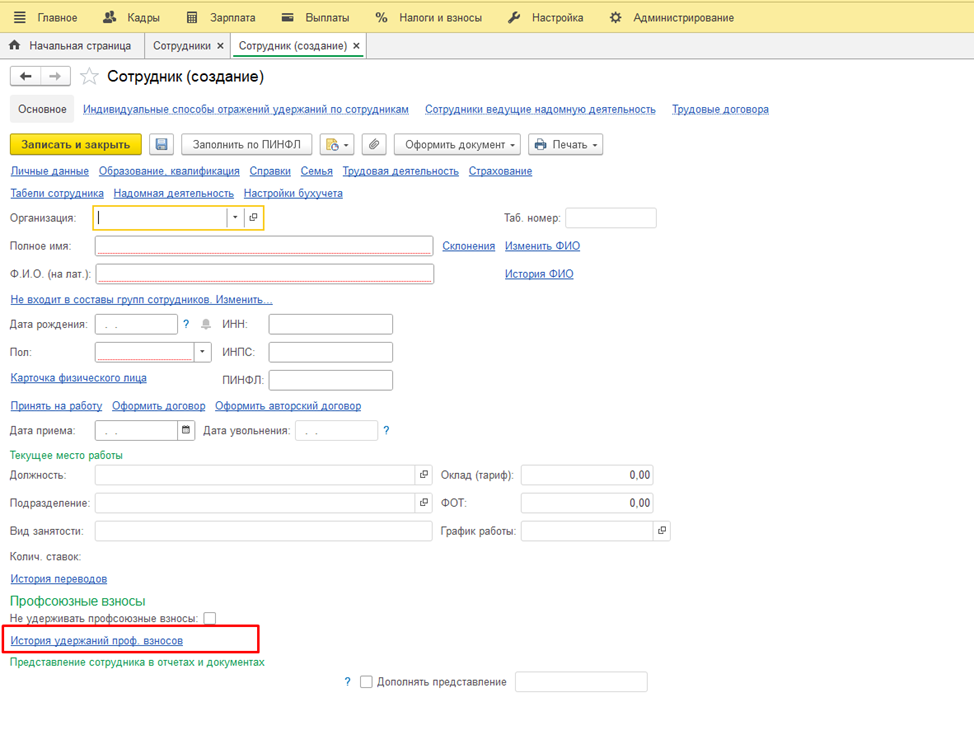
Task: Open the Печать dropdown button
Action: click(x=565, y=145)
